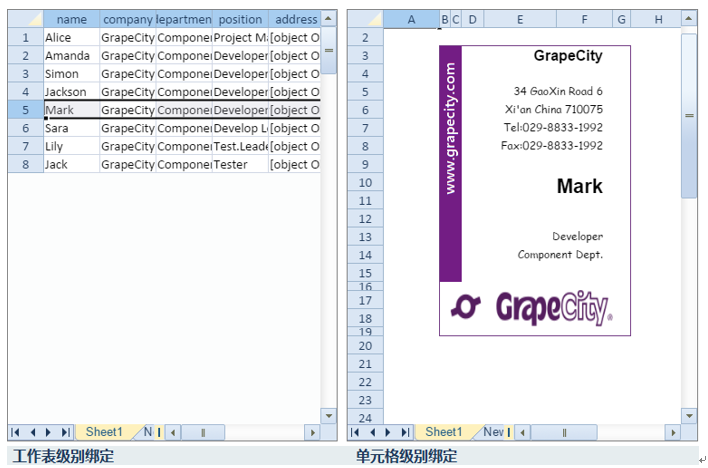Open New sheet tab in right spreadsheet
This screenshot has height=468, width=708.
[x=492, y=432]
